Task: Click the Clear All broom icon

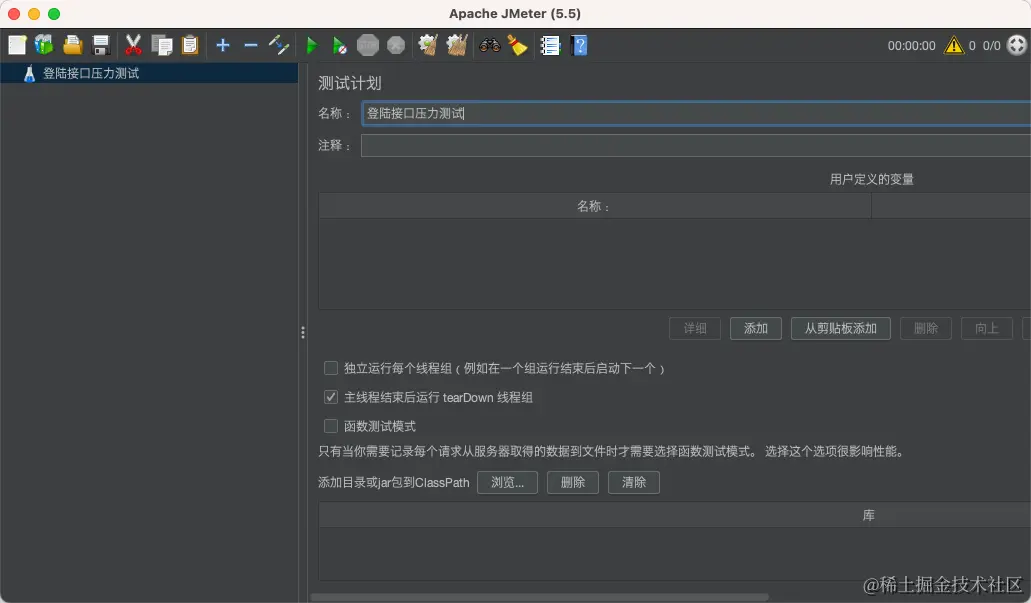Action: pos(456,45)
